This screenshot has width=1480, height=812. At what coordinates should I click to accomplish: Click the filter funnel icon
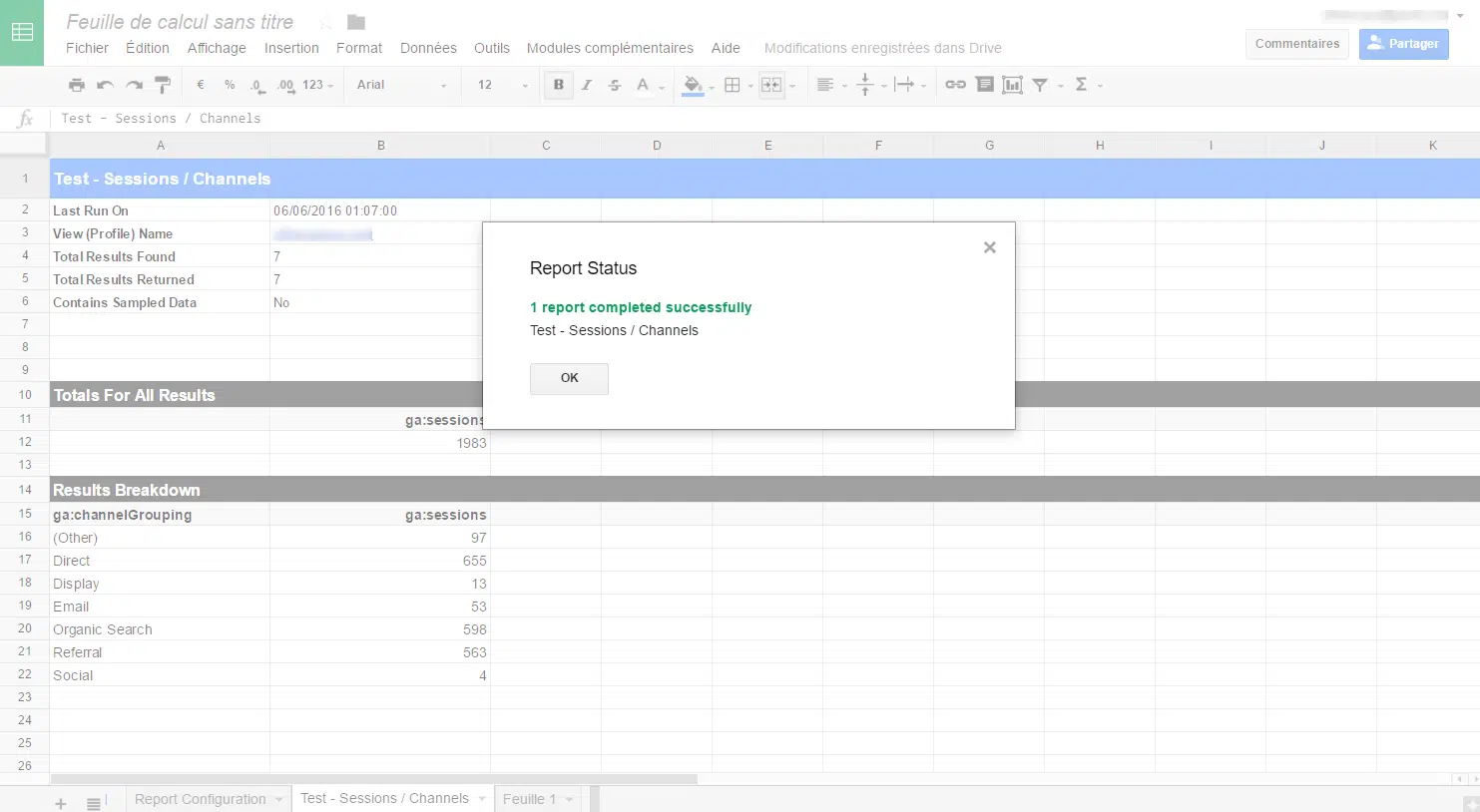point(1040,85)
